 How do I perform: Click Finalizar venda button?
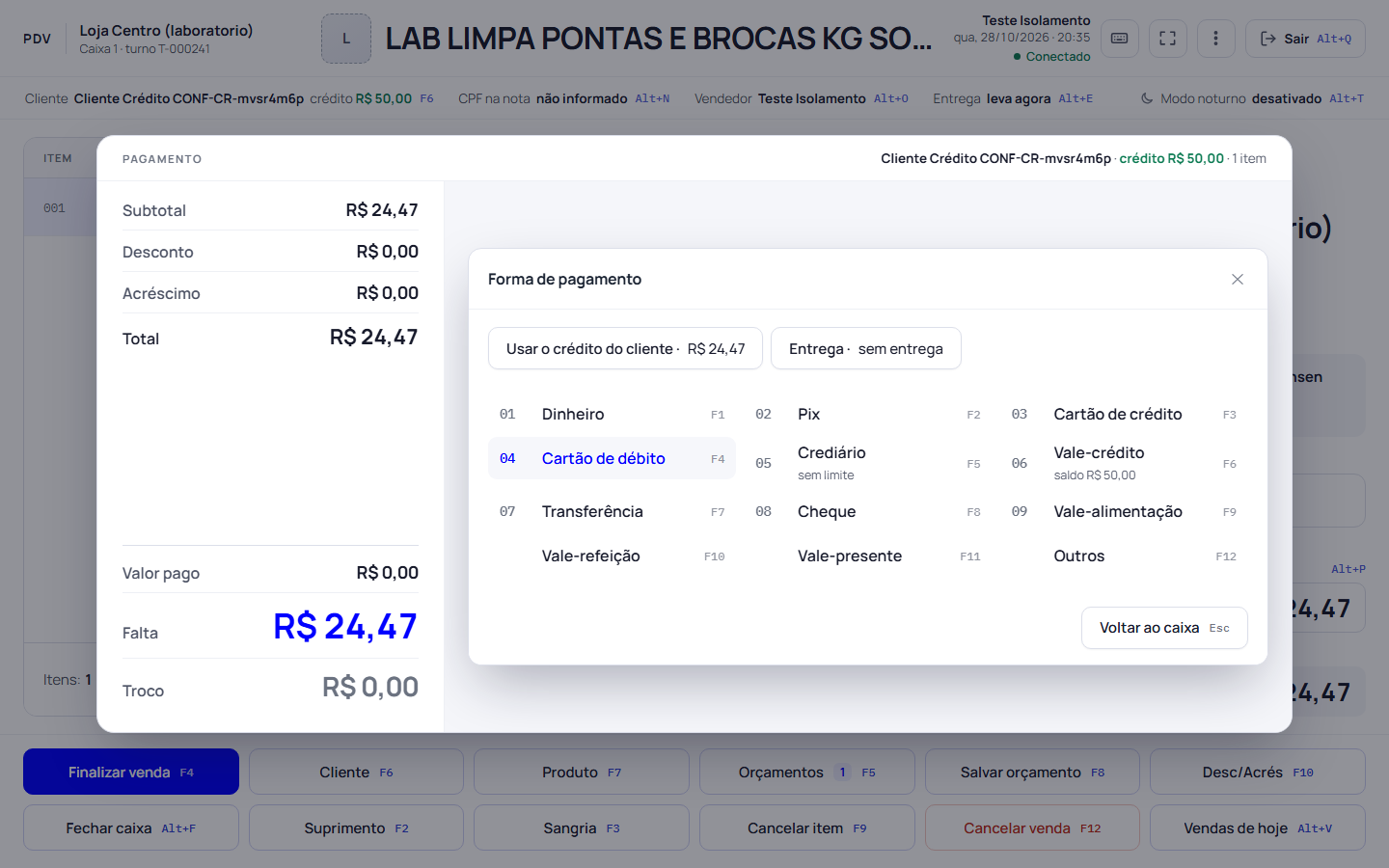(131, 772)
